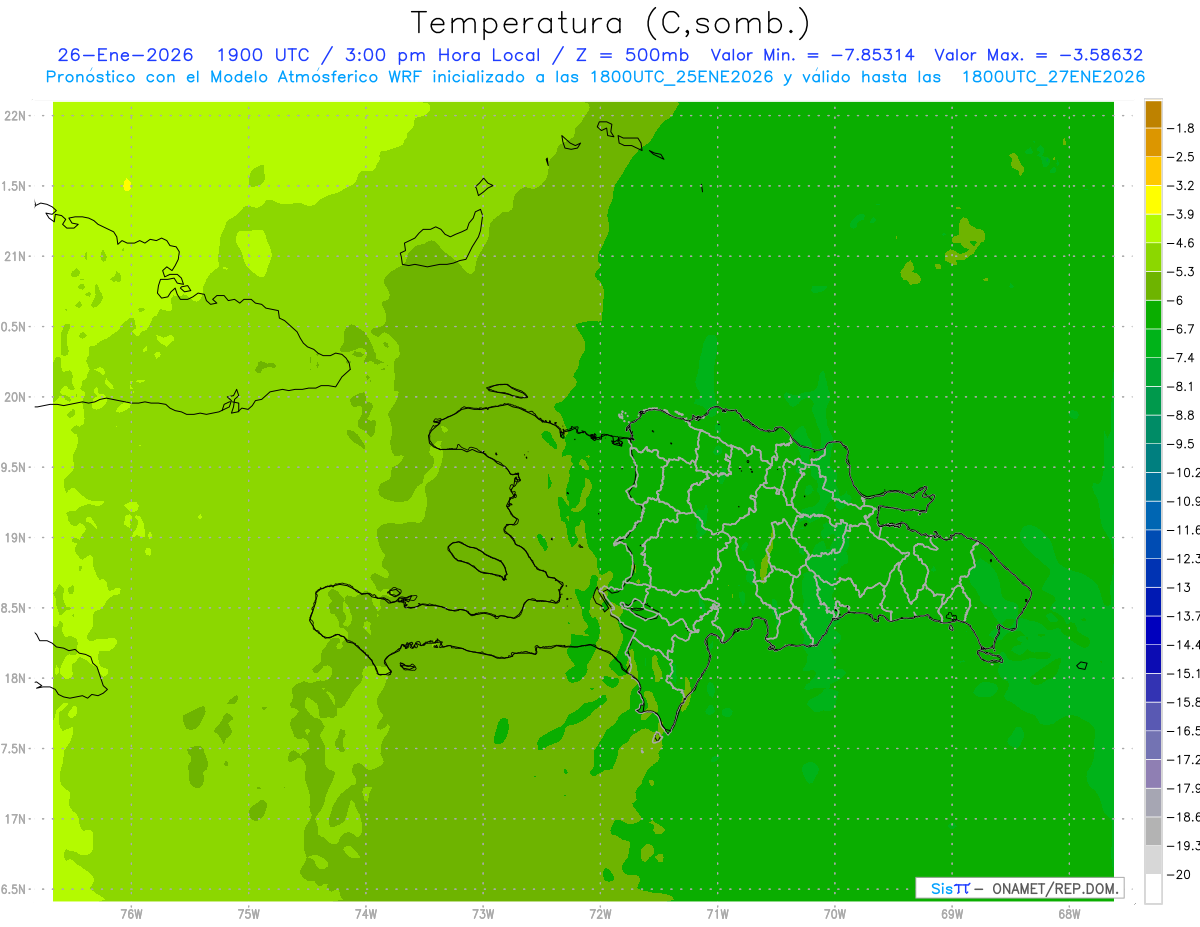The height and width of the screenshot is (927, 1200).
Task: Click the '75W' longitude label
Action: (x=249, y=914)
